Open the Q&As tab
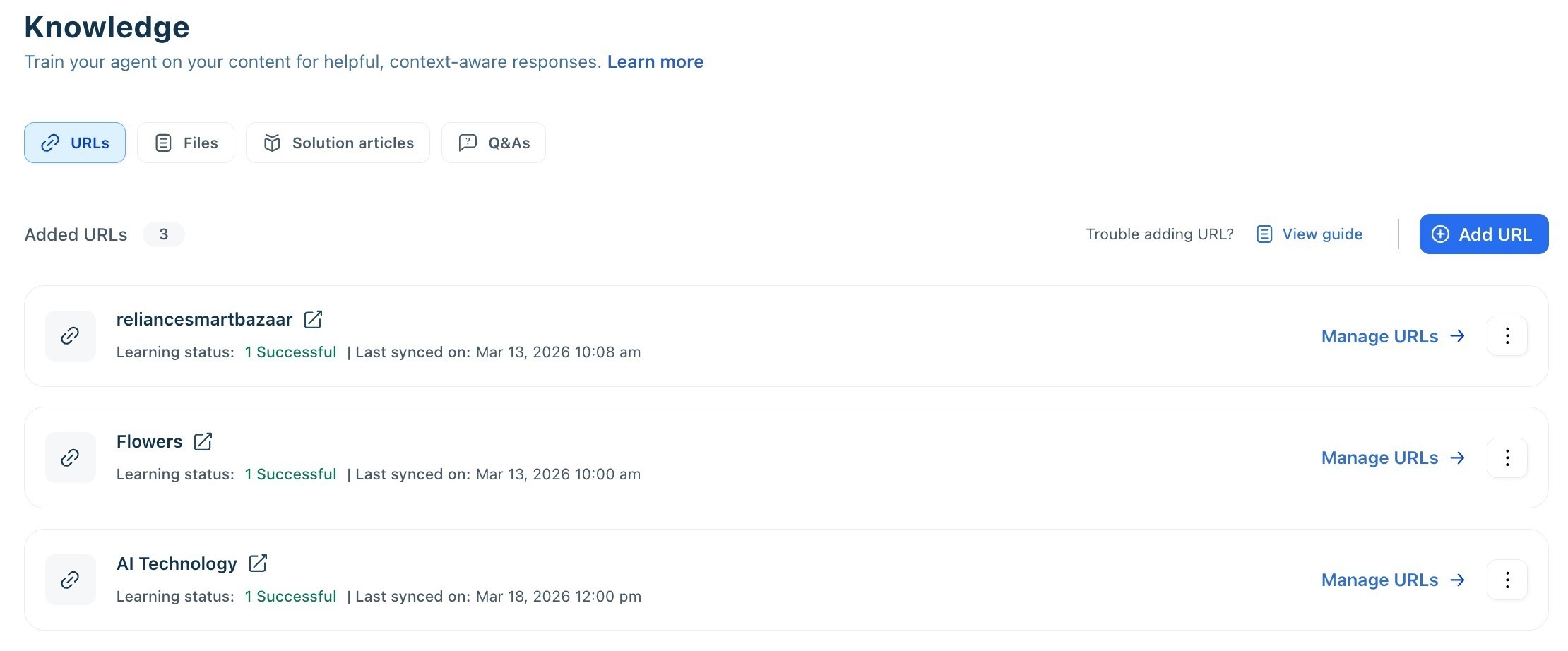This screenshot has width=1568, height=651. [x=494, y=143]
